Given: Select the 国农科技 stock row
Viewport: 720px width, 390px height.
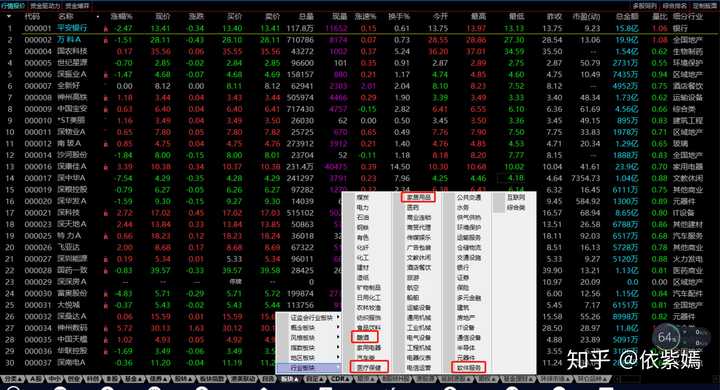Looking at the screenshot, I should click(x=360, y=51).
